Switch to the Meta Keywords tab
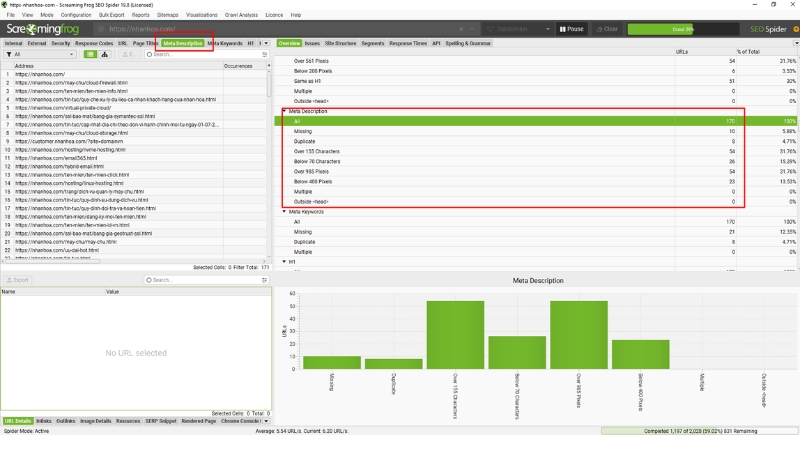The image size is (800, 450). point(225,43)
